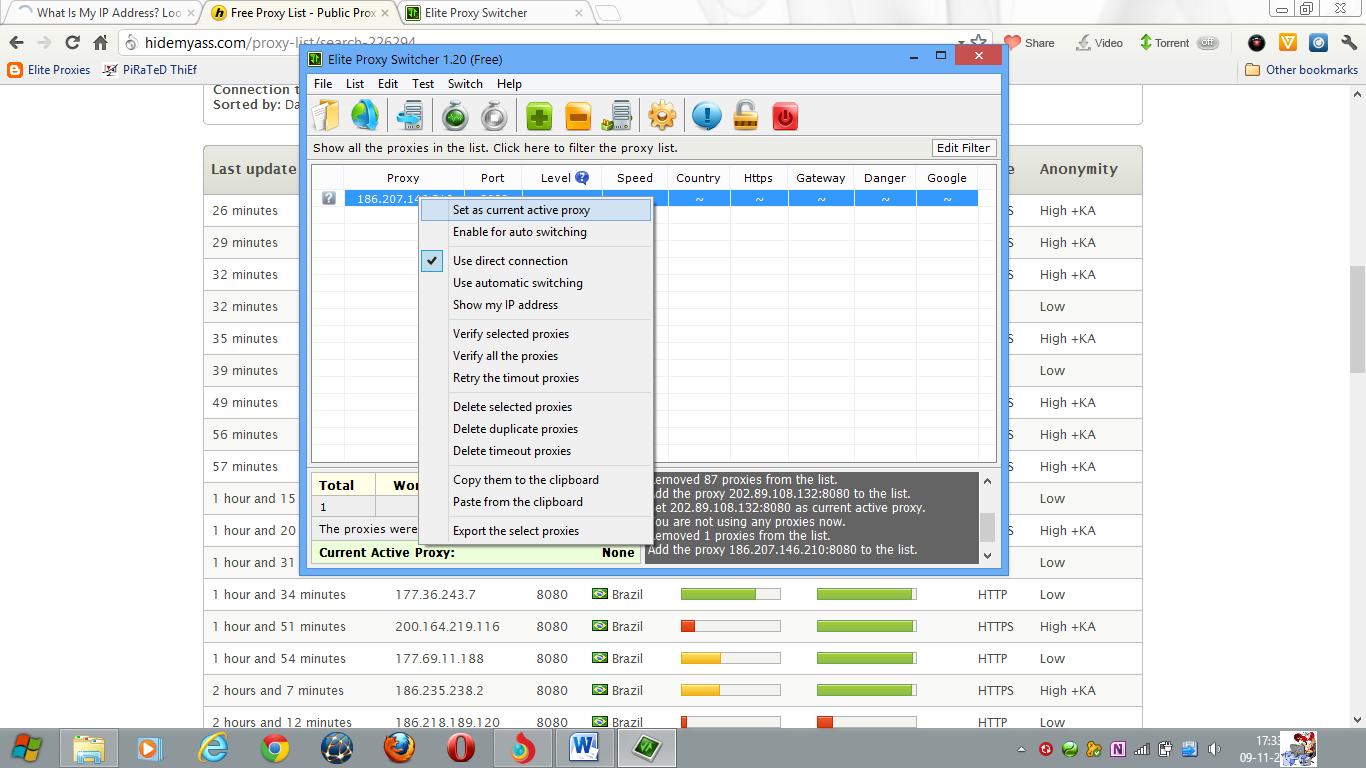This screenshot has width=1366, height=768.
Task: Open the Help menu
Action: pyautogui.click(x=509, y=84)
